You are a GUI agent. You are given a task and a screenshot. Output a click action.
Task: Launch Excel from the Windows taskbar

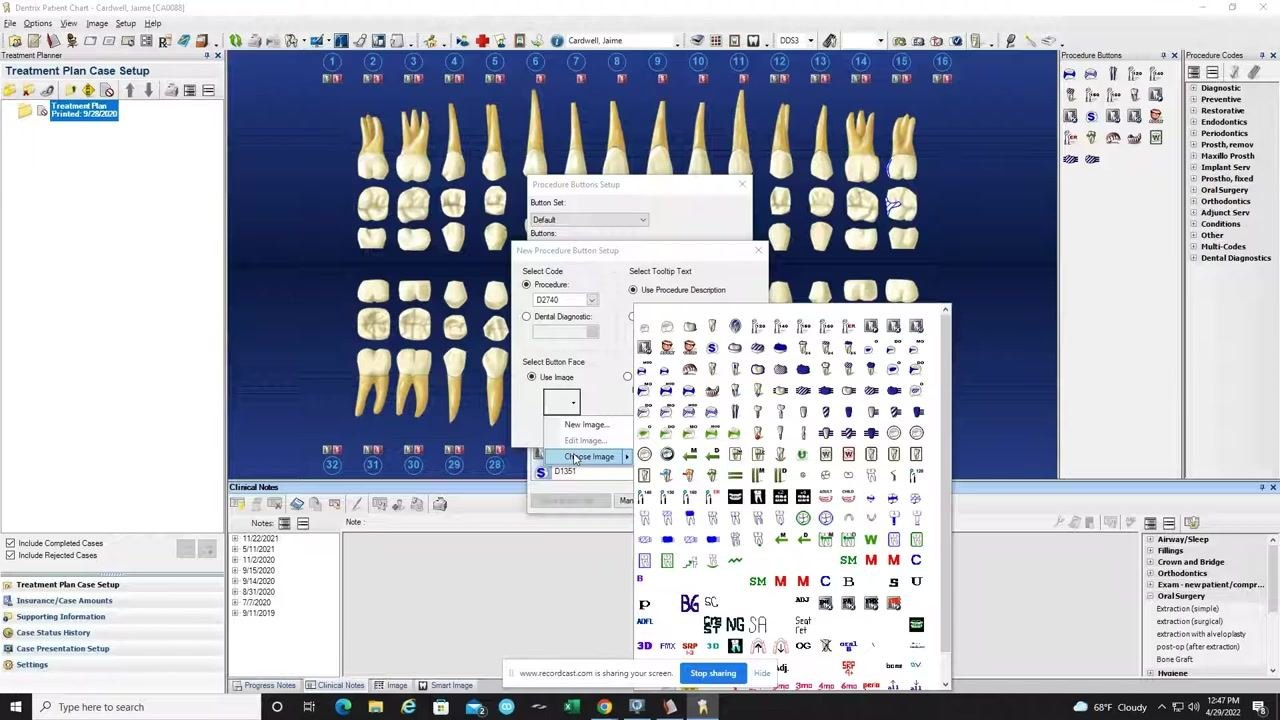click(571, 707)
